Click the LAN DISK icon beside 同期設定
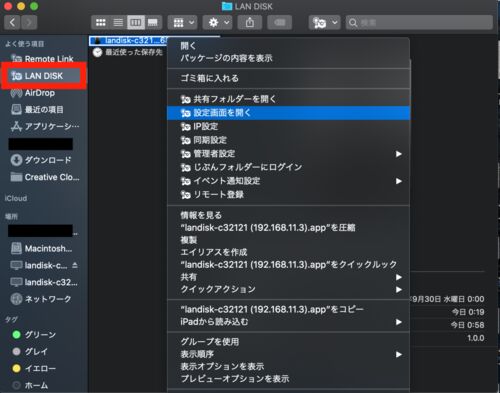The image size is (500, 393). point(186,140)
